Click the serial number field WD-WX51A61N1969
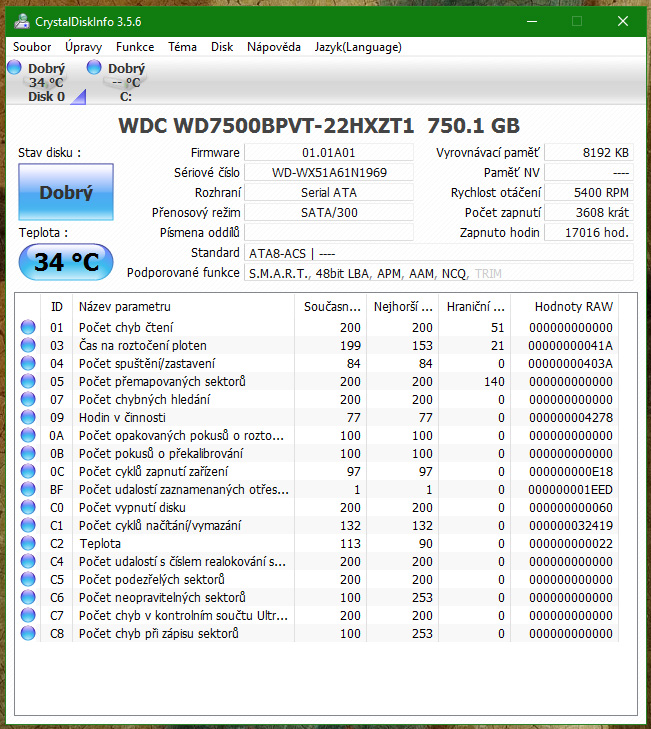The height and width of the screenshot is (729, 651). (x=329, y=172)
